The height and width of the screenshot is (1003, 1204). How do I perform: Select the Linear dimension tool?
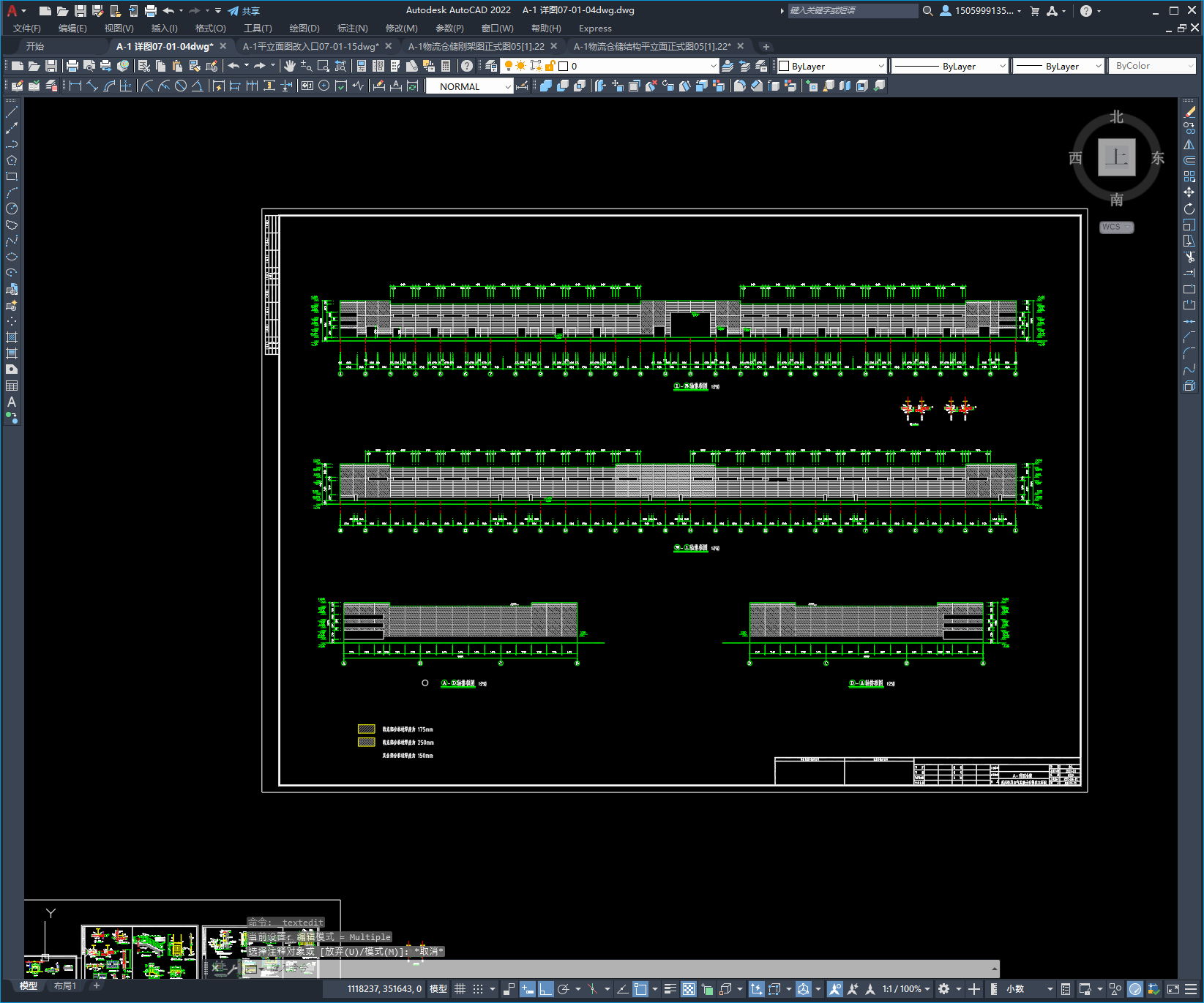tap(75, 86)
